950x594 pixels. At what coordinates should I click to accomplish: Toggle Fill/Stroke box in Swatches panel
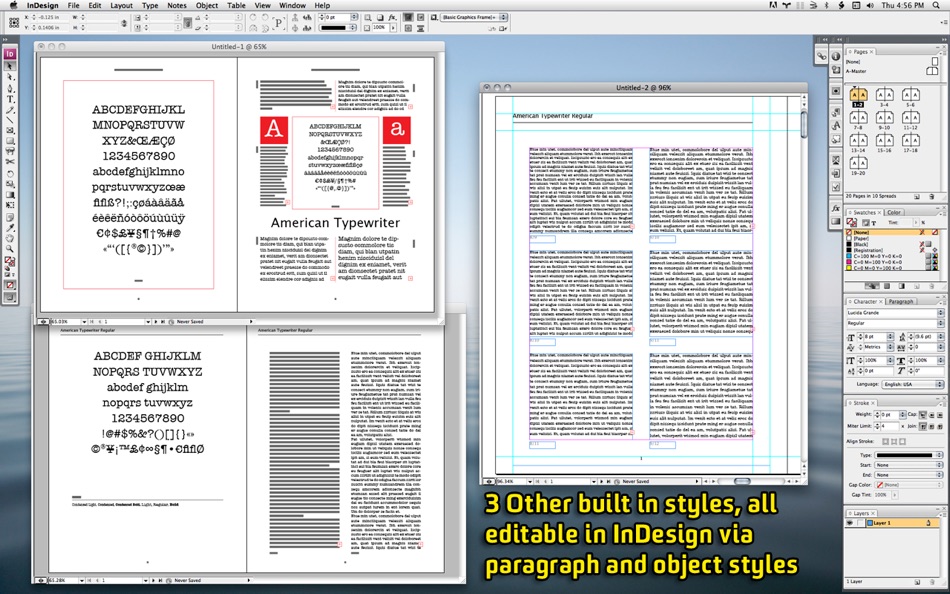[851, 222]
